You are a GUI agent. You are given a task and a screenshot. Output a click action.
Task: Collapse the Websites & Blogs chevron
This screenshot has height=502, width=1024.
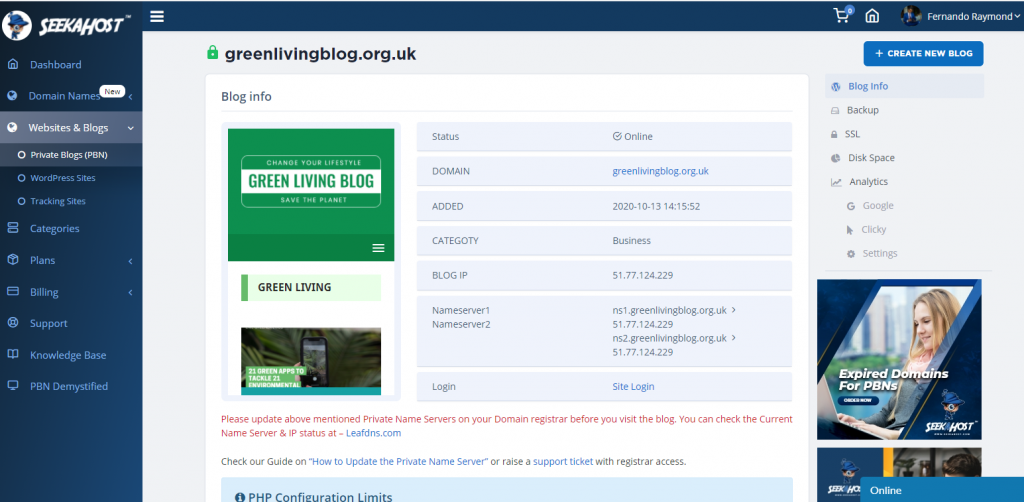[x=131, y=129]
